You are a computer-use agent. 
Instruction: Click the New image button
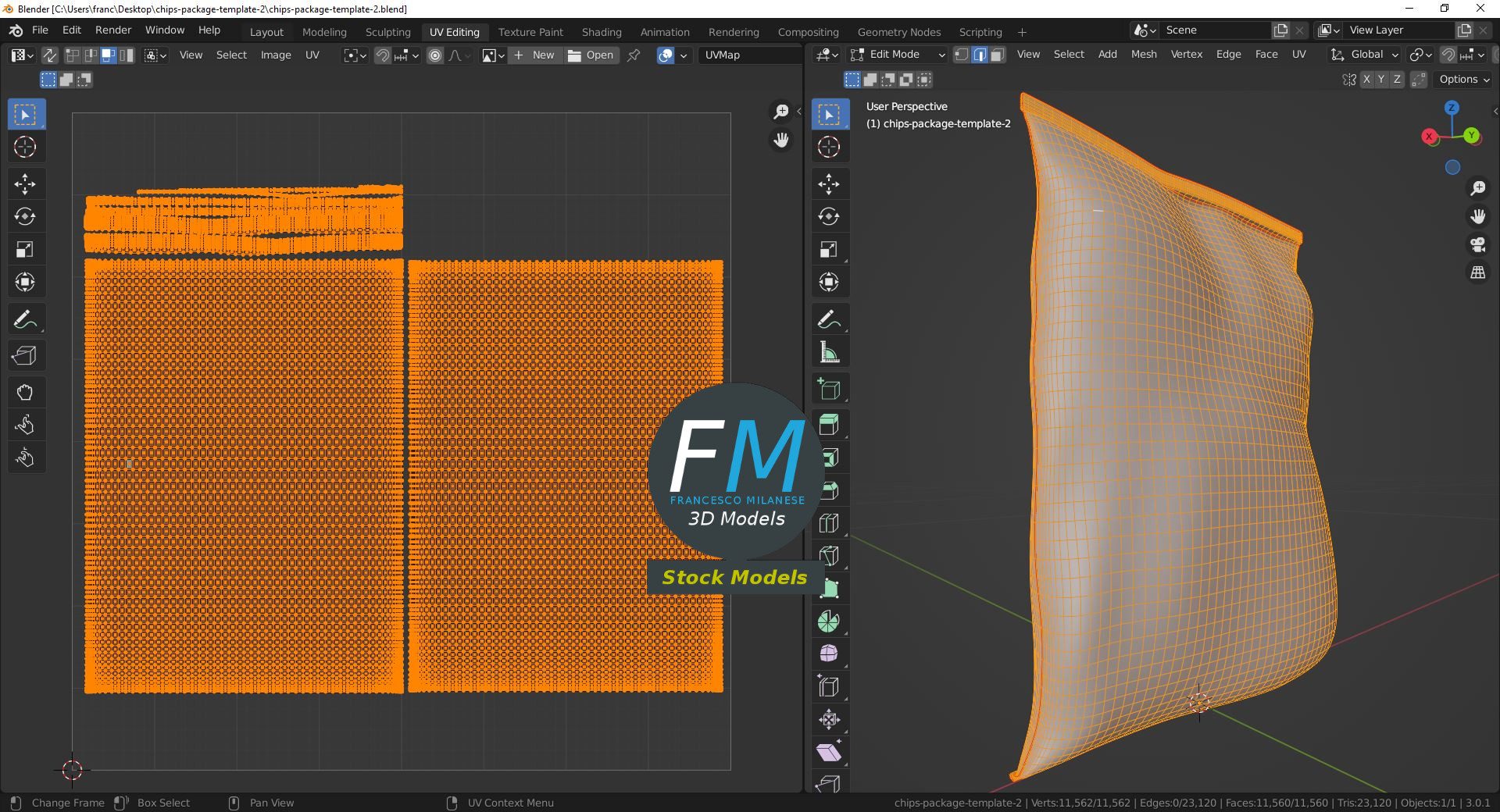click(535, 55)
